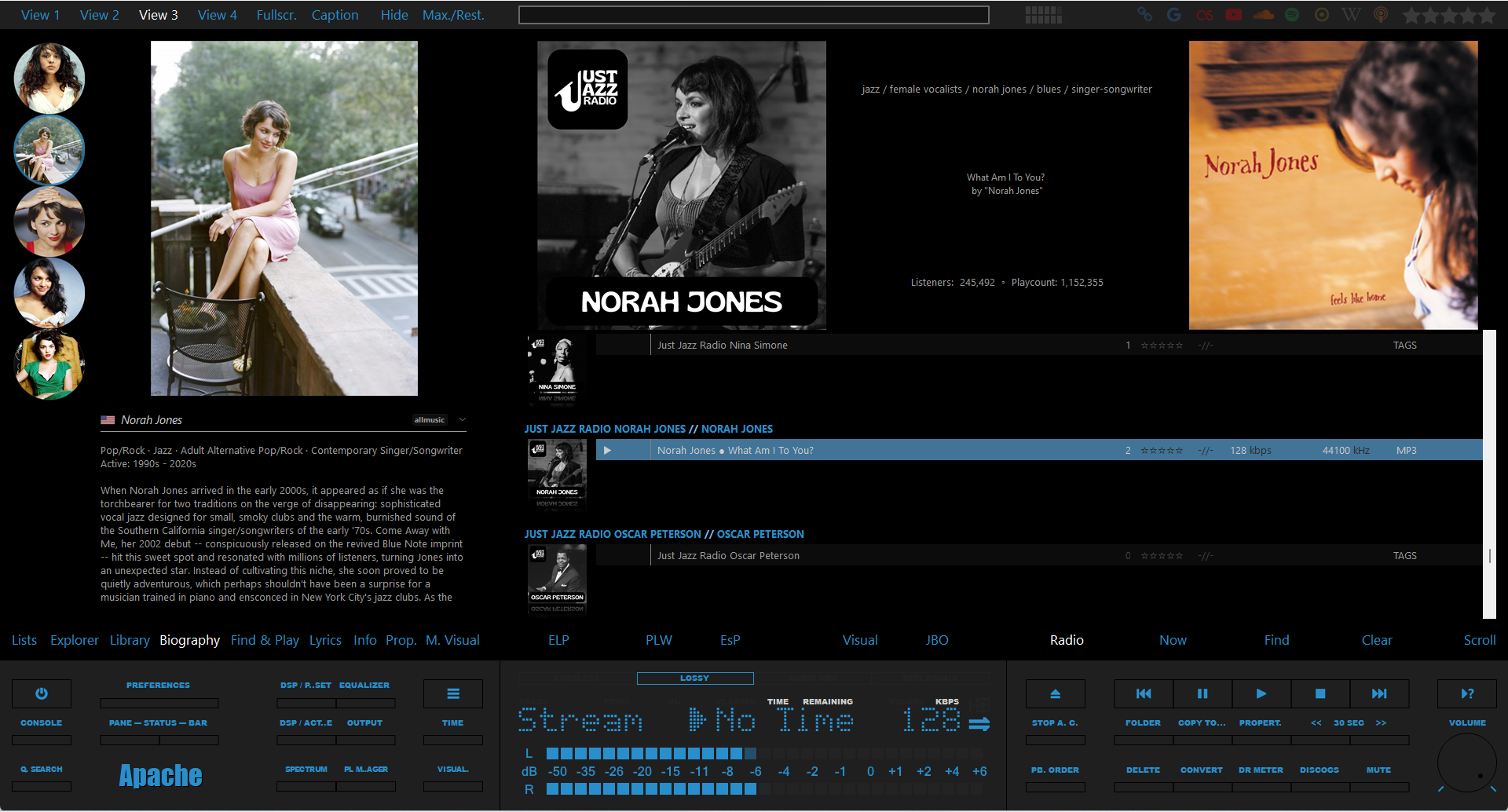Seek back 30 sec with << button
This screenshot has height=812, width=1508.
(x=1316, y=722)
